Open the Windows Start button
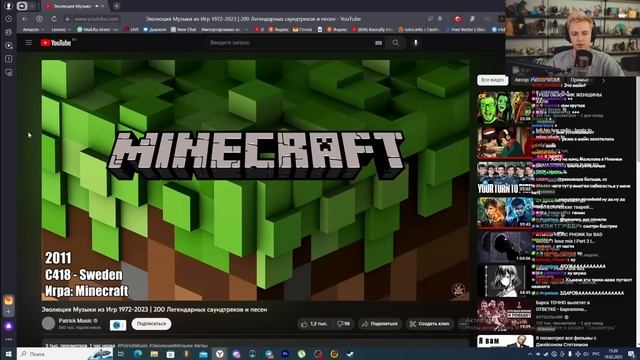The image size is (640, 360). [8, 354]
